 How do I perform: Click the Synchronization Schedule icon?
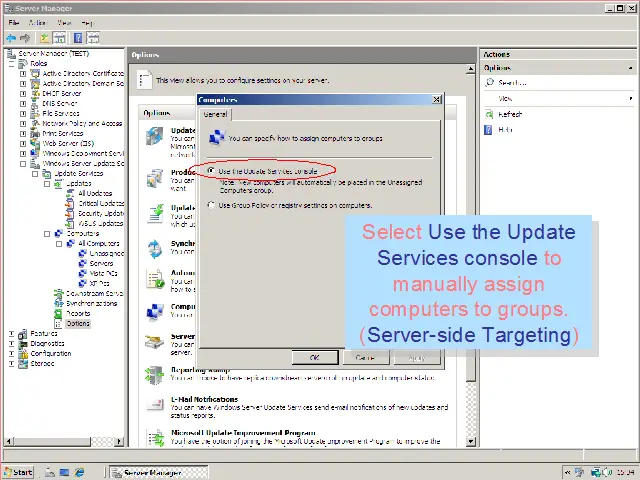point(155,248)
